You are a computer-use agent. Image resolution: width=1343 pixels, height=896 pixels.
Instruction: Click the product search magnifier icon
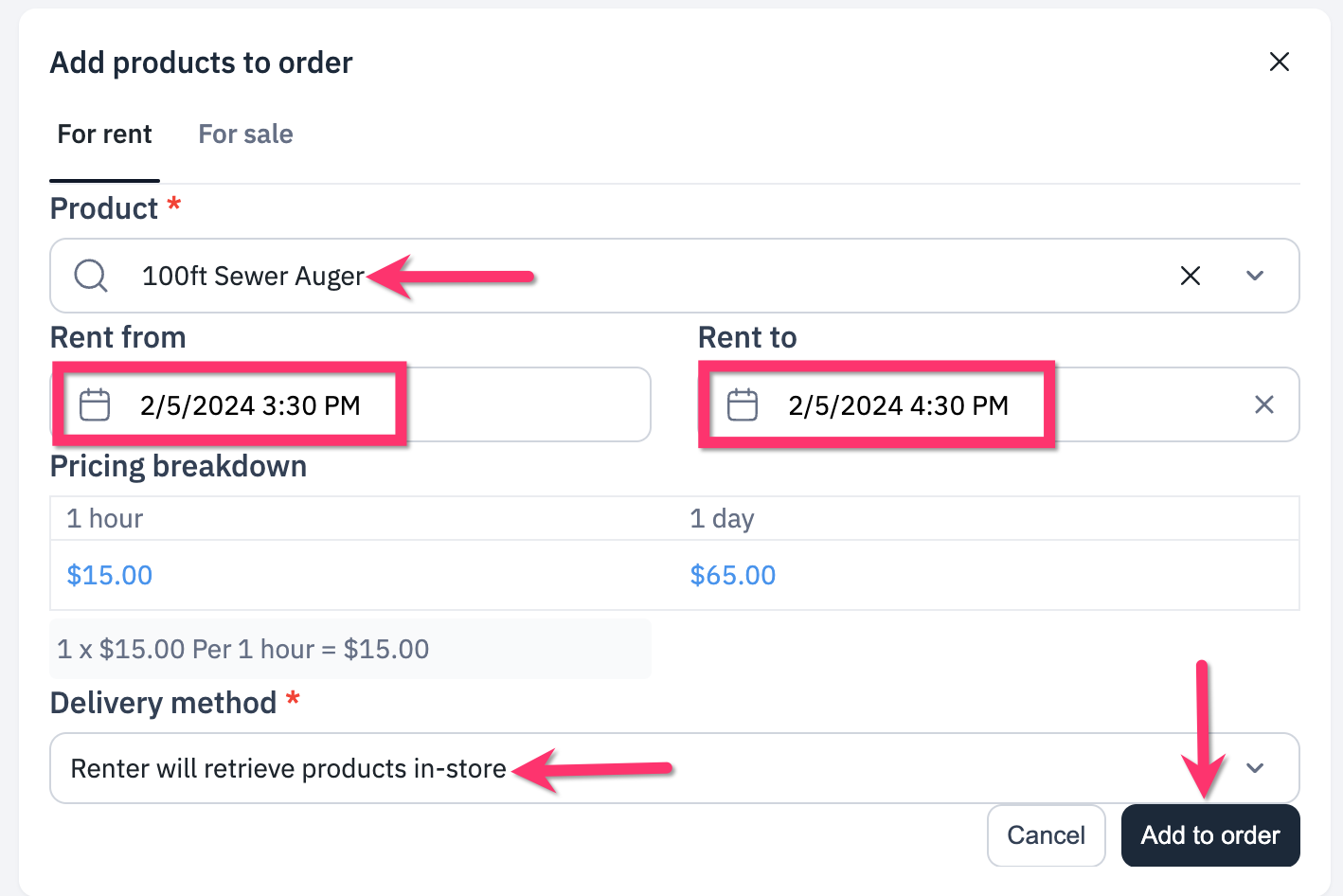91,276
